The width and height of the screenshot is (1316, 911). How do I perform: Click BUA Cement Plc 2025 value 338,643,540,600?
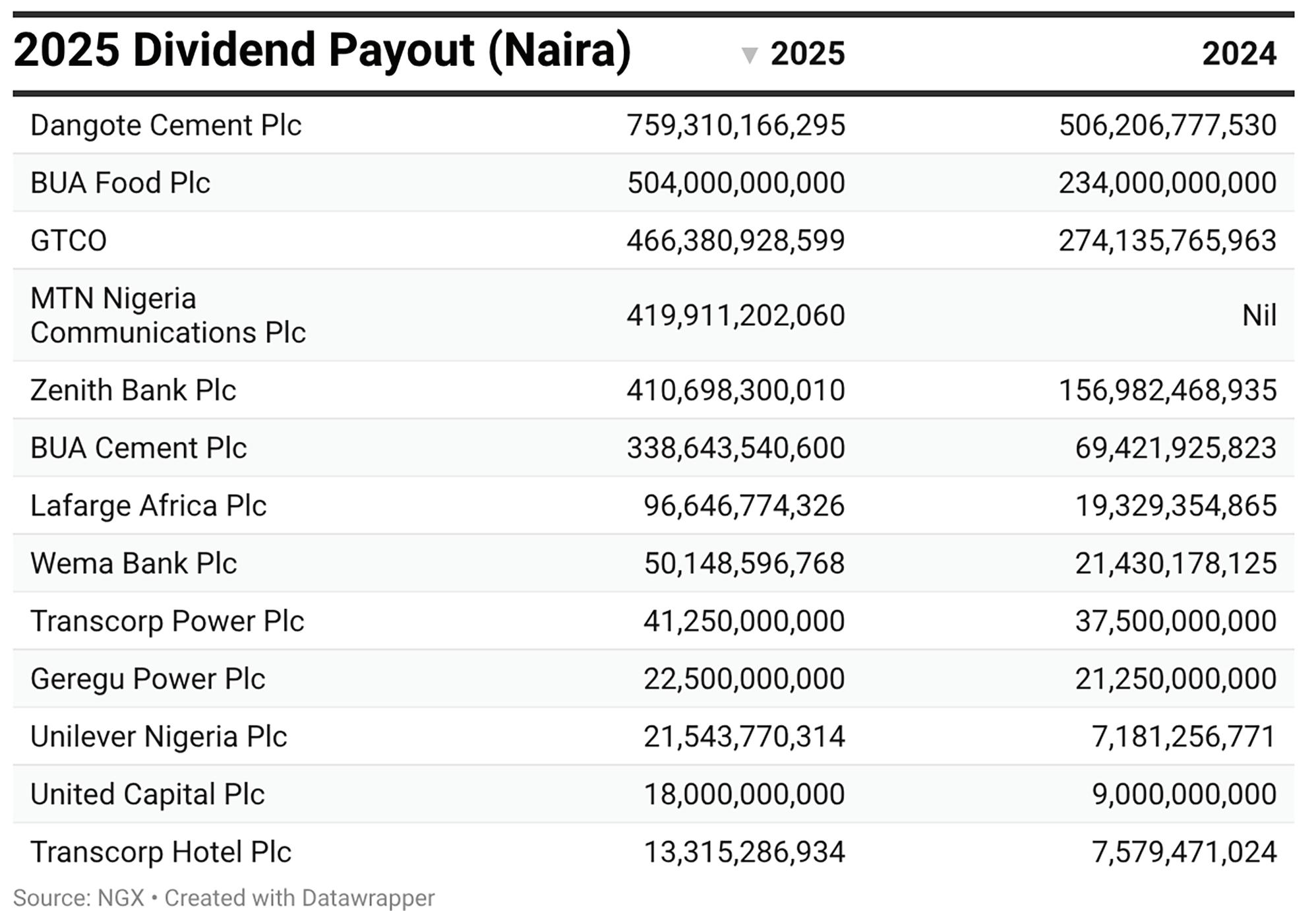click(x=735, y=448)
